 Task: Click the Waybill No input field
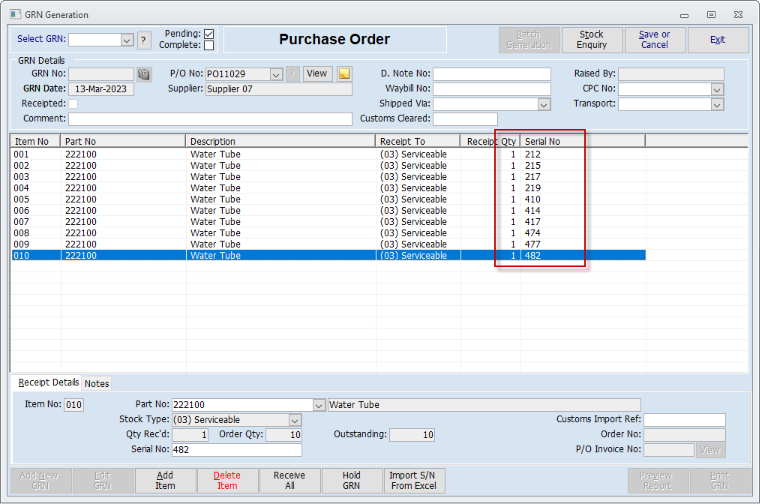491,89
